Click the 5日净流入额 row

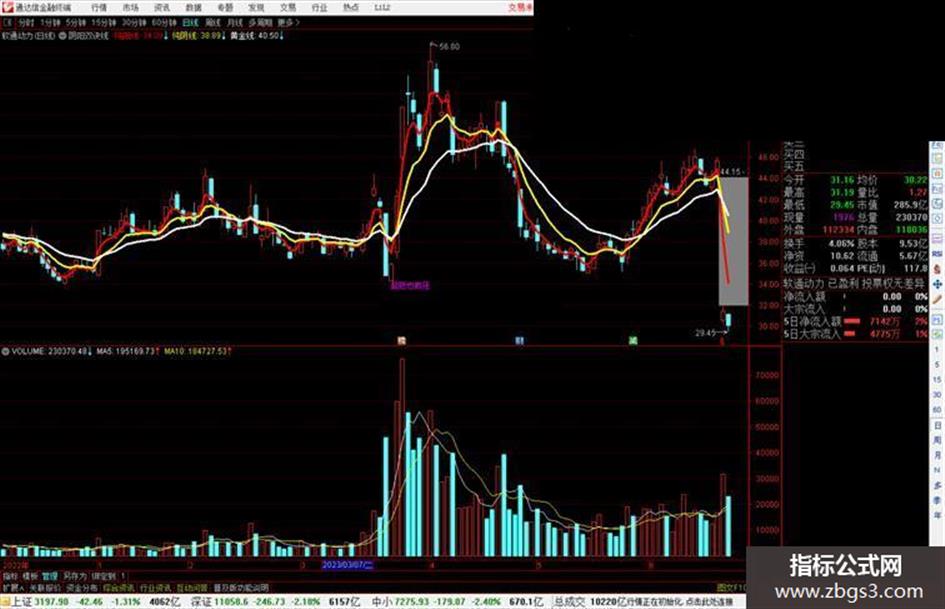[x=855, y=322]
